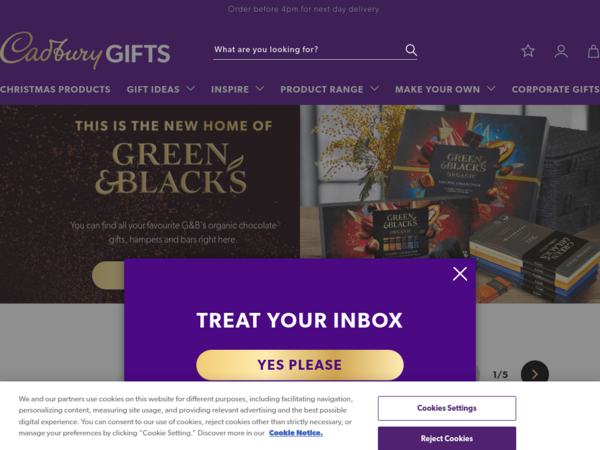Open Corporate Gifts menu item
This screenshot has width=600, height=450.
click(x=556, y=90)
